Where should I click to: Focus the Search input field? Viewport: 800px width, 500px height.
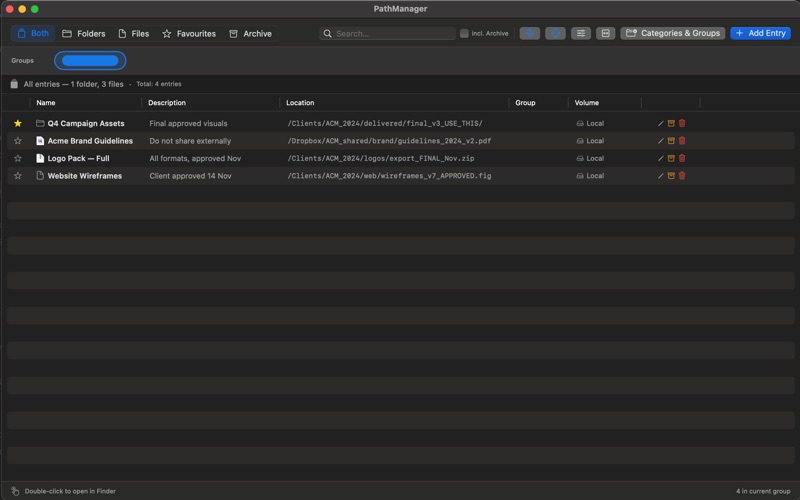(388, 34)
